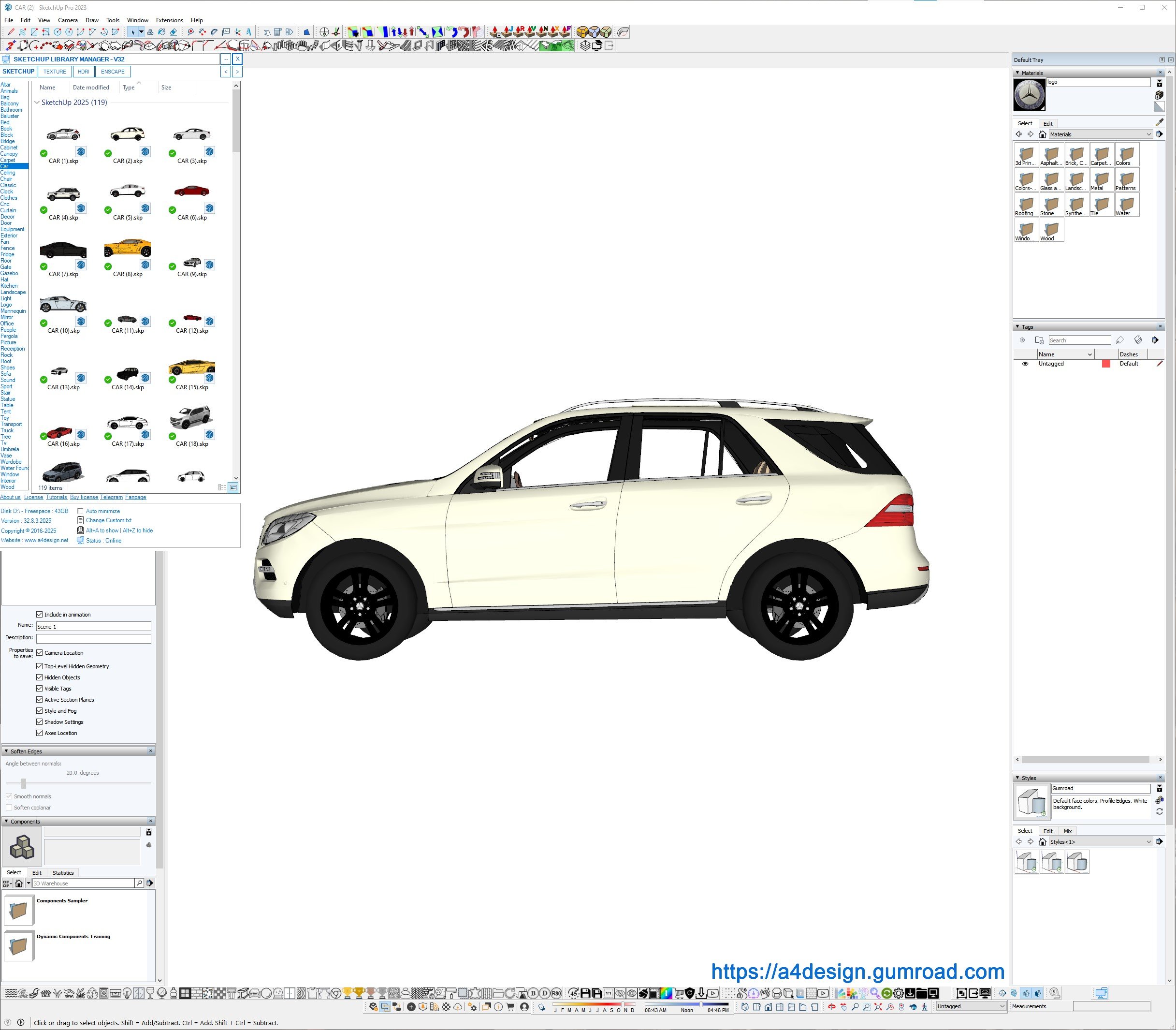Select the Tape Measure tool
Image resolution: width=1176 pixels, height=1030 pixels.
pyautogui.click(x=191, y=32)
